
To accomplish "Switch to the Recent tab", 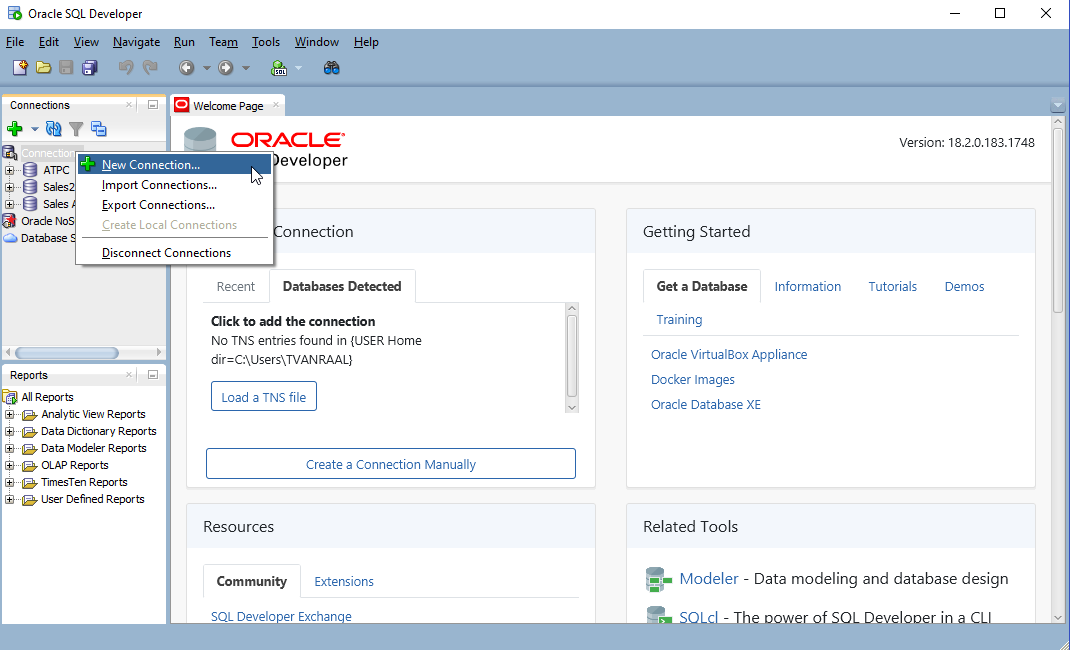I will pos(235,286).
